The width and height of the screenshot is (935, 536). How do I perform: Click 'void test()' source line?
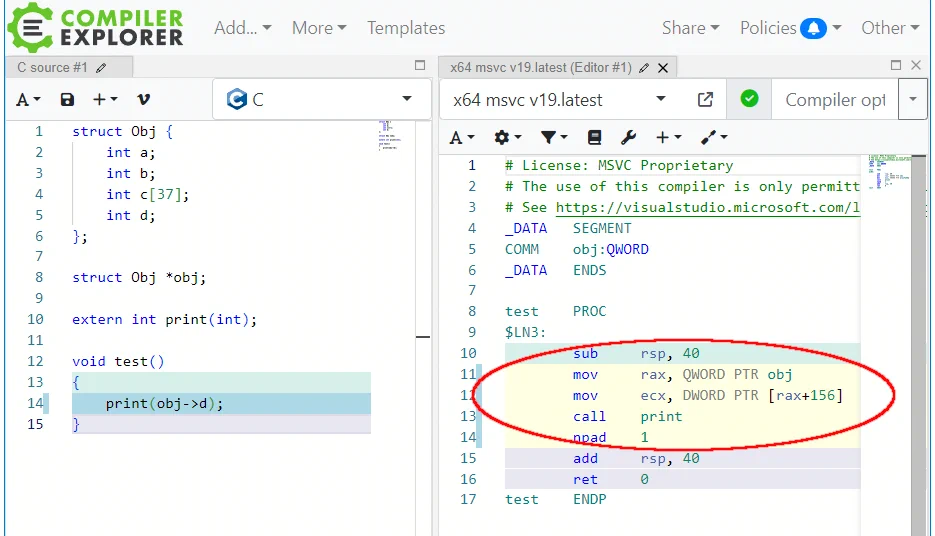point(118,361)
